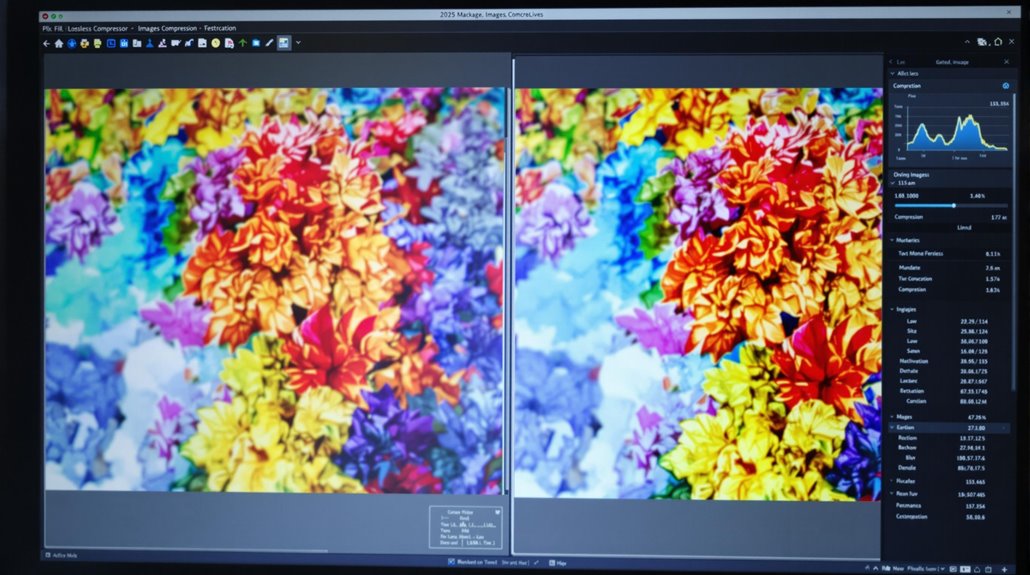This screenshot has height=575, width=1030.
Task: Expand the Ficcafer section
Action: (x=892, y=481)
